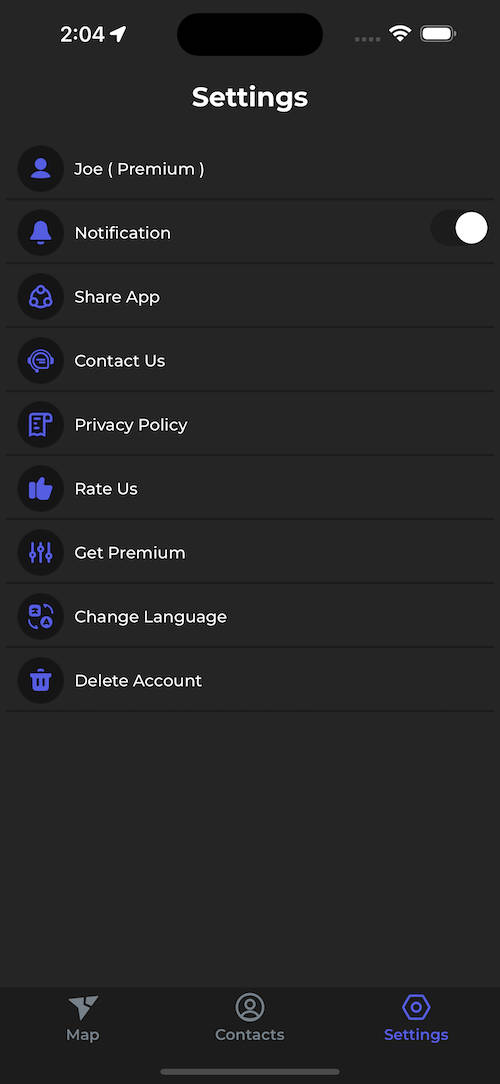Image resolution: width=500 pixels, height=1084 pixels.
Task: Tap the Contact Us headset icon
Action: 41,361
